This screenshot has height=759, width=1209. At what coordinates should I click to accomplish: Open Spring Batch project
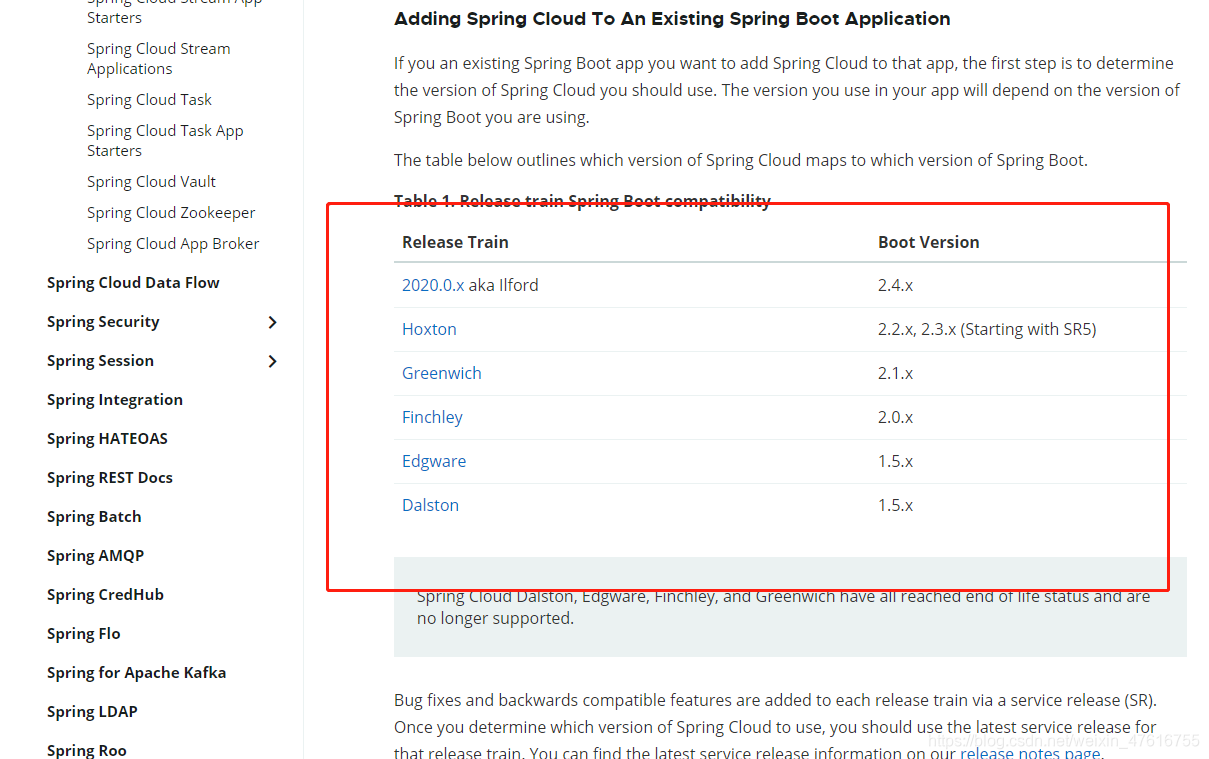[94, 517]
